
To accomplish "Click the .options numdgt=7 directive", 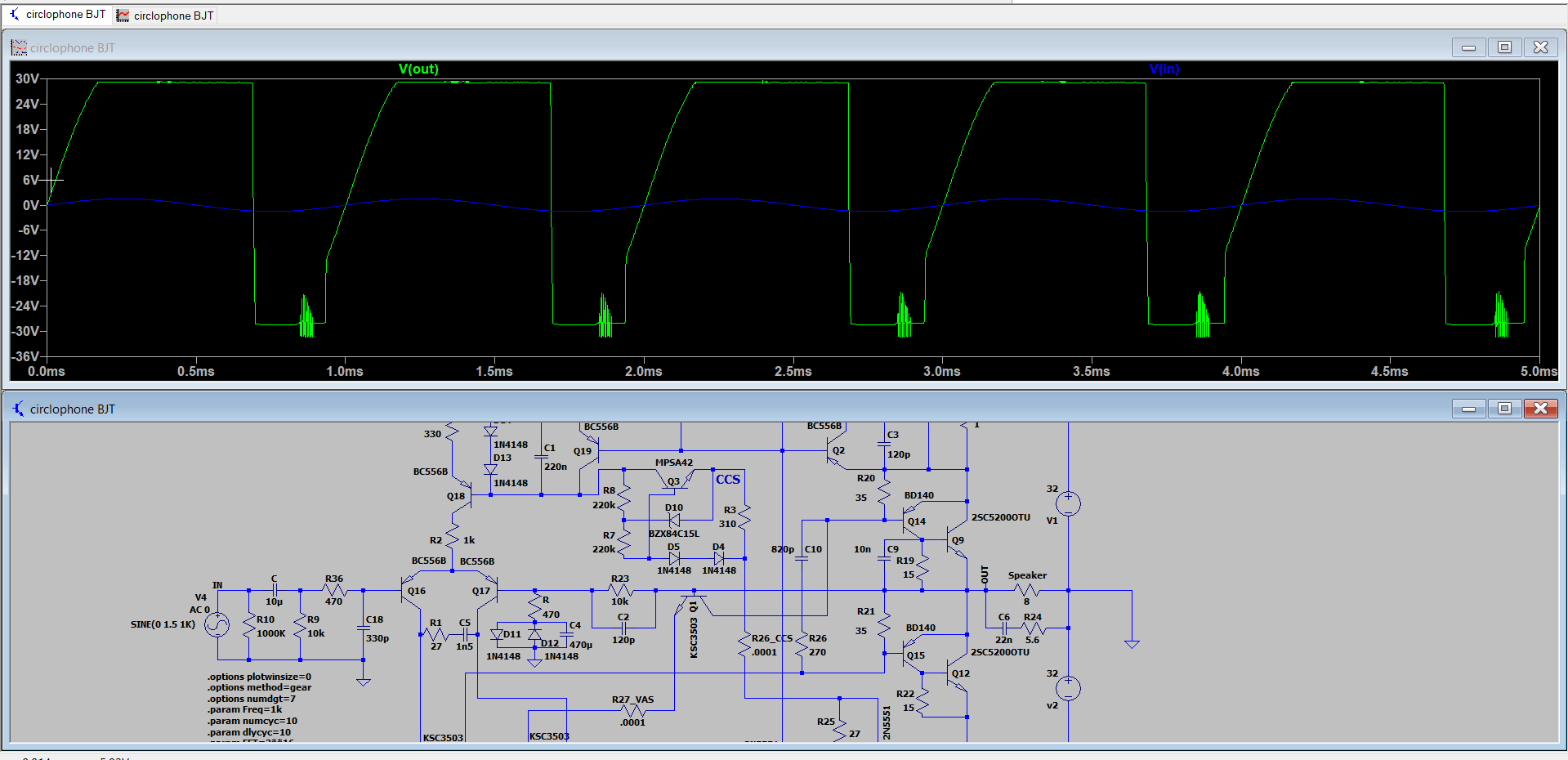I will 252,699.
